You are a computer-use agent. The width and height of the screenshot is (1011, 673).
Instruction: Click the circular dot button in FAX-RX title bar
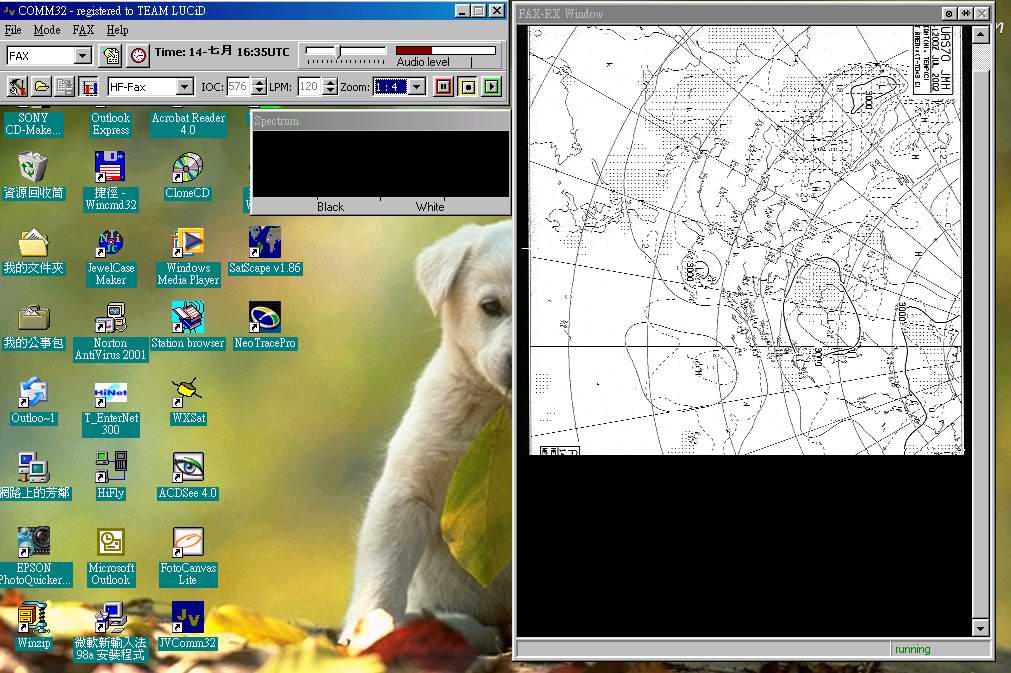click(948, 14)
